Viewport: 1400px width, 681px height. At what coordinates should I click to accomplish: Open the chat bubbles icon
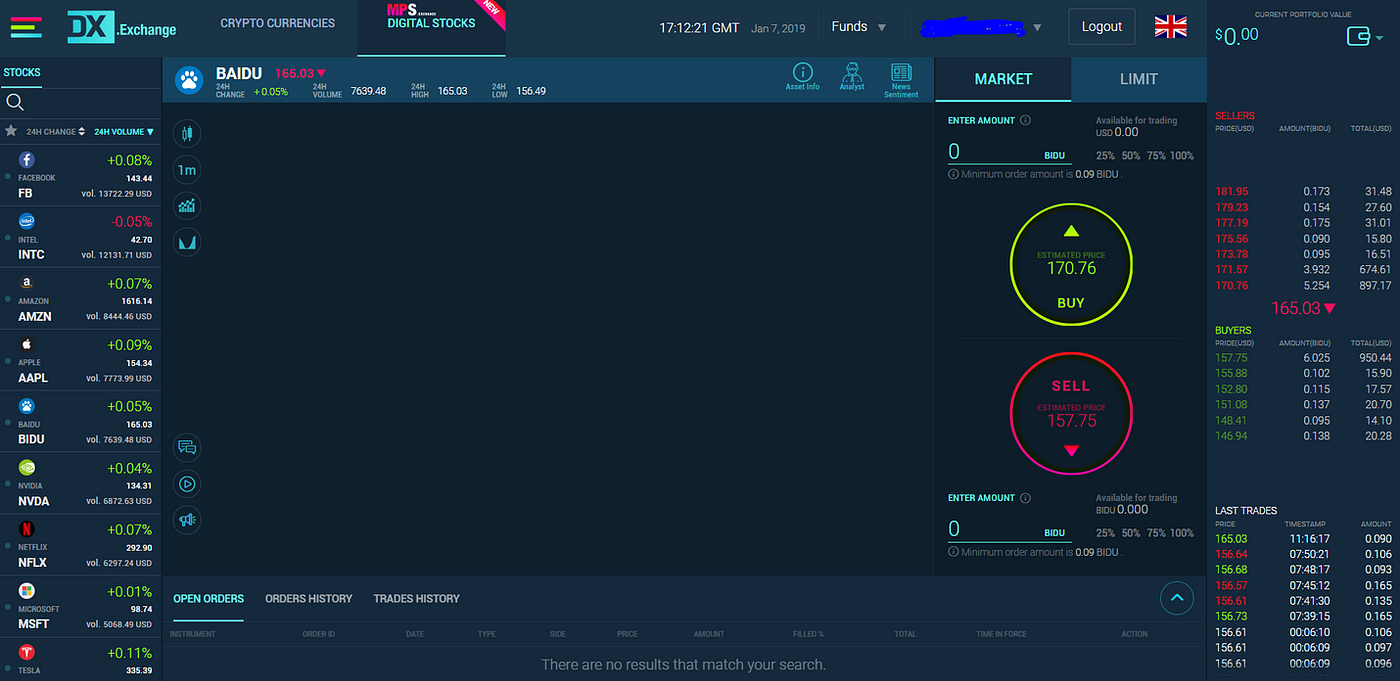point(187,447)
